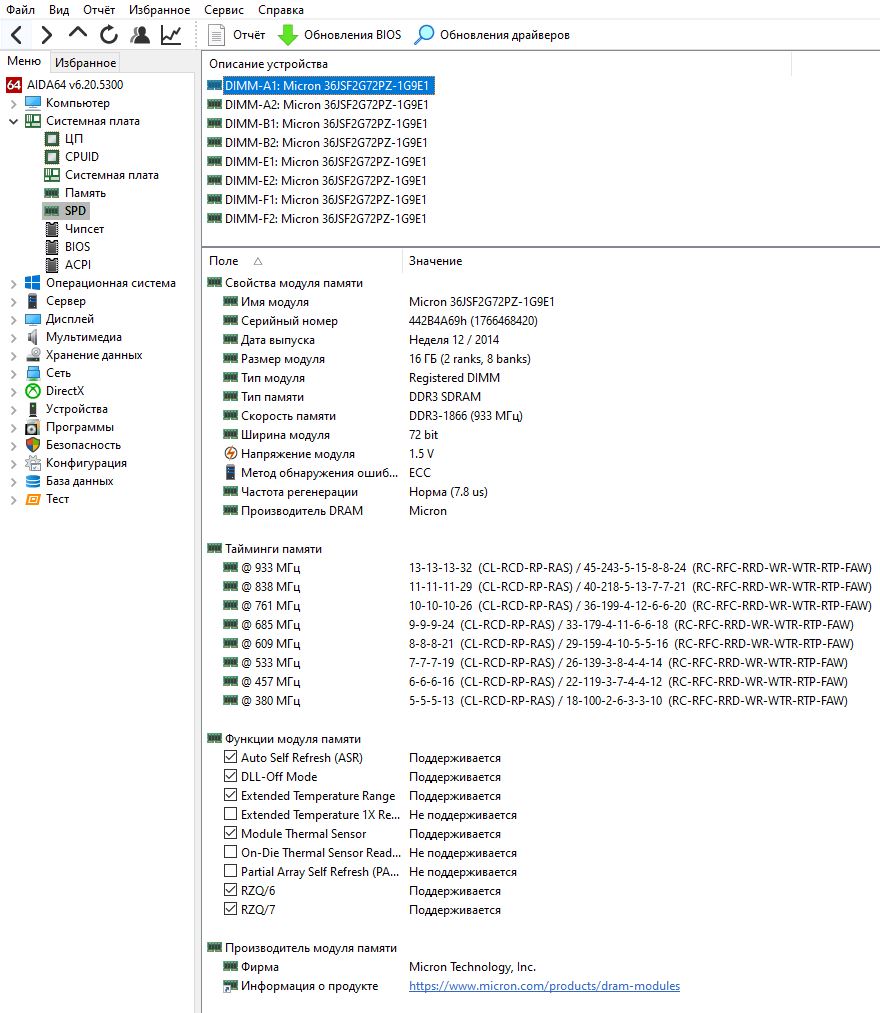Expand the Сеть tree node
The height and width of the screenshot is (1013, 880).
pos(13,373)
